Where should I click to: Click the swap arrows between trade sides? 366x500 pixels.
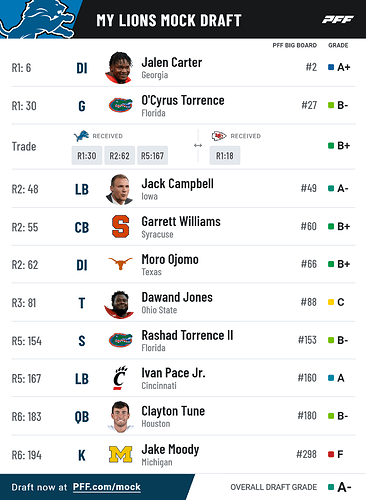point(198,145)
